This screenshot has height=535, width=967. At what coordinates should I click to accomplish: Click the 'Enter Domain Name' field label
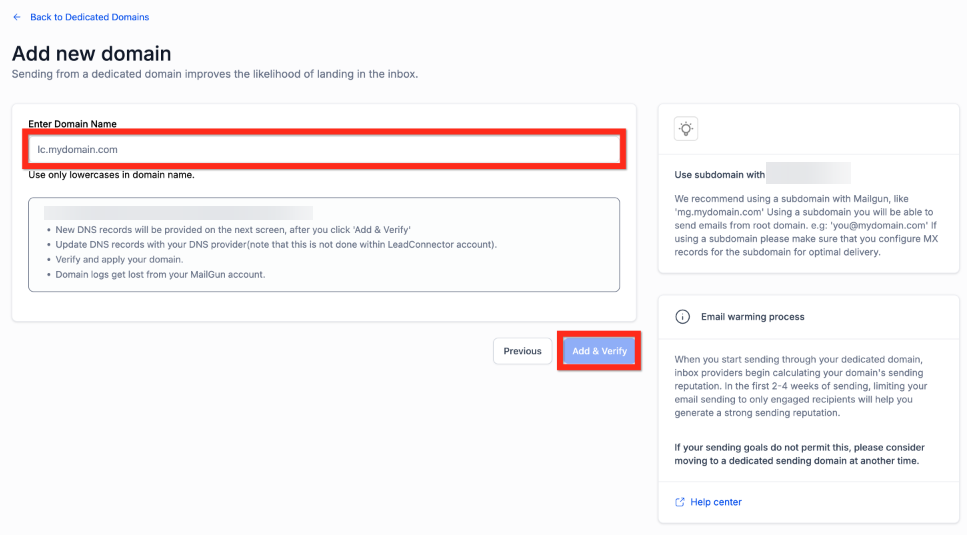tap(72, 124)
